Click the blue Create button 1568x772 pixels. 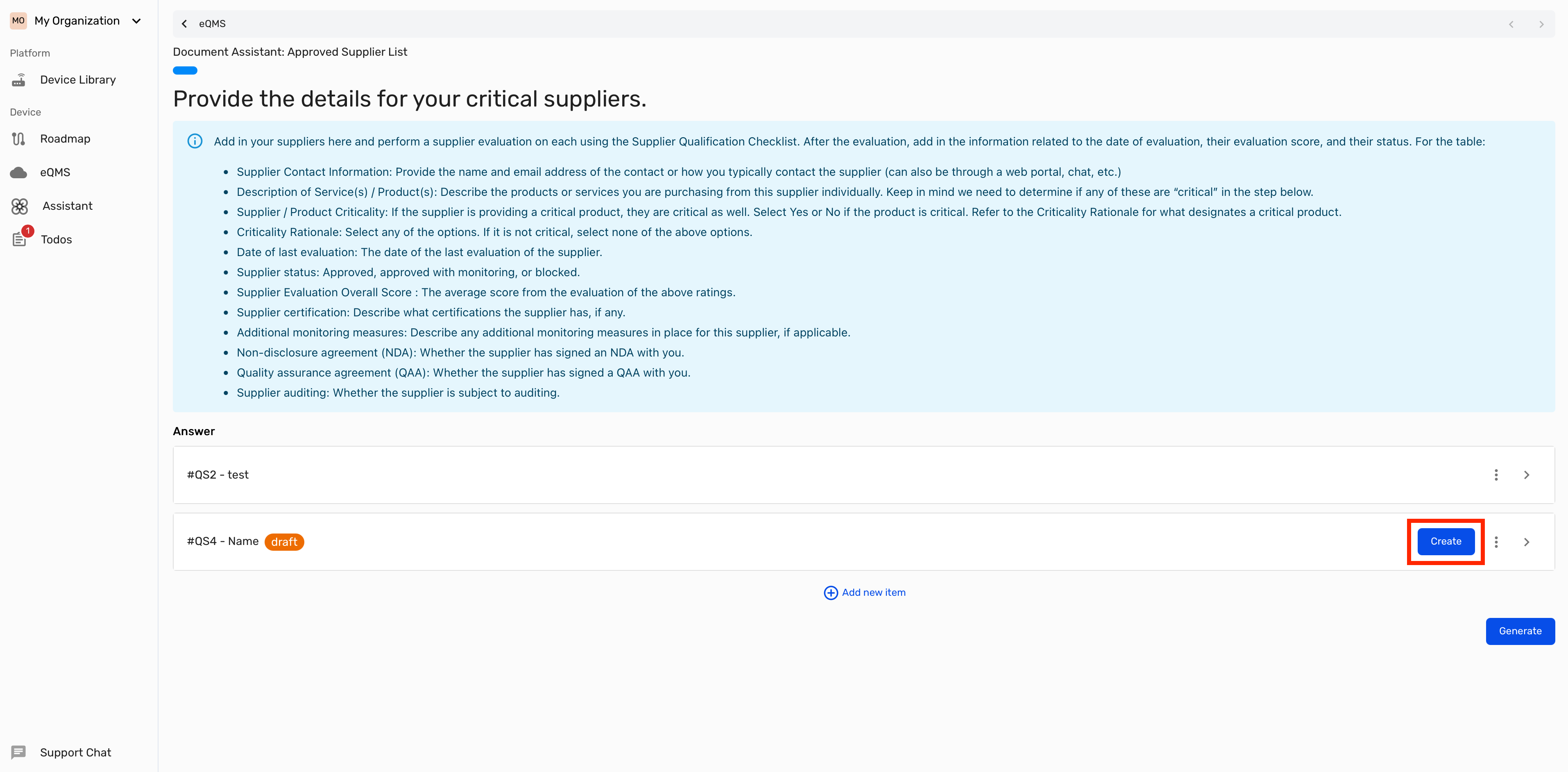(1446, 541)
